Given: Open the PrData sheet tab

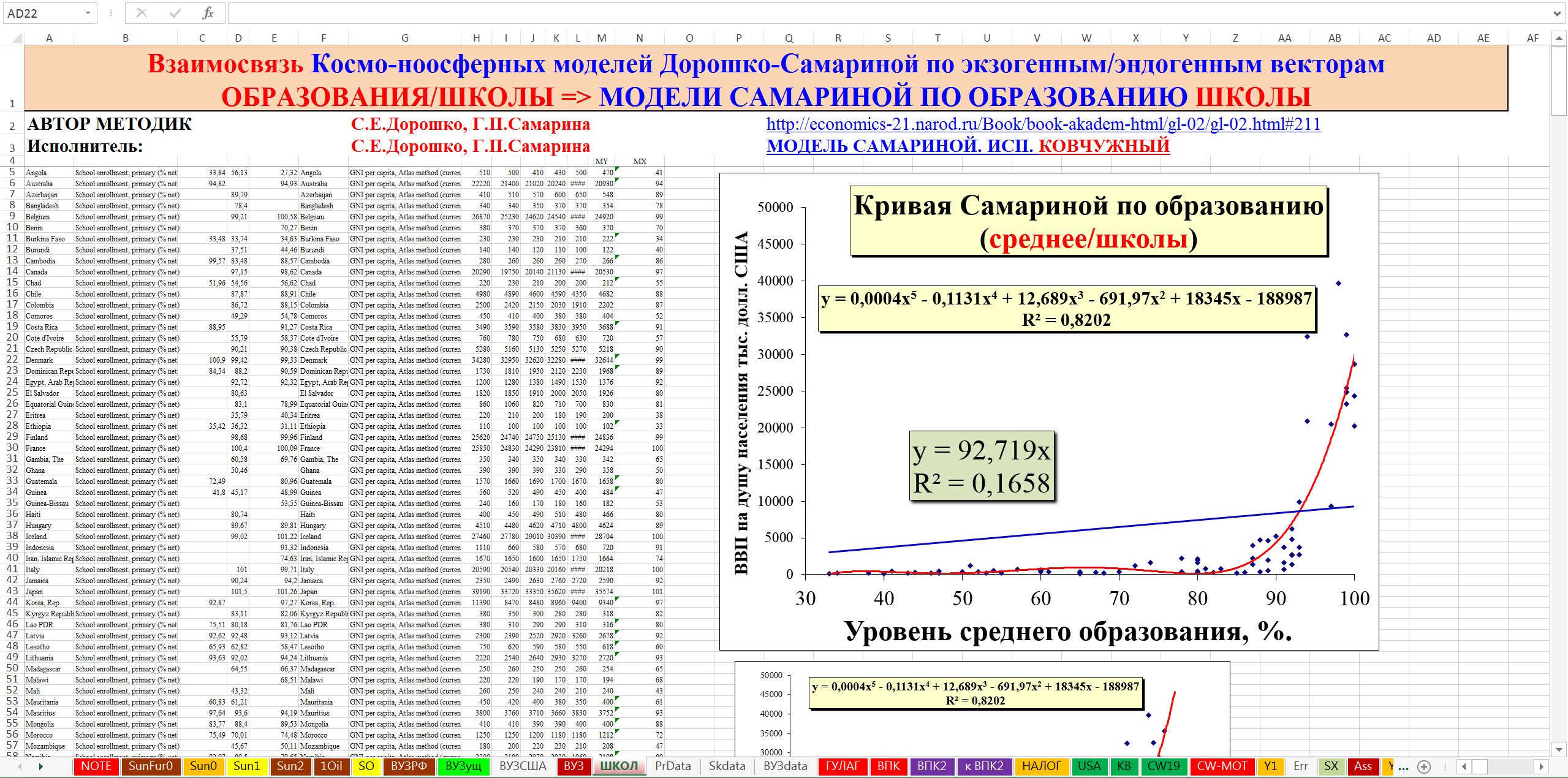Looking at the screenshot, I should pyautogui.click(x=673, y=766).
